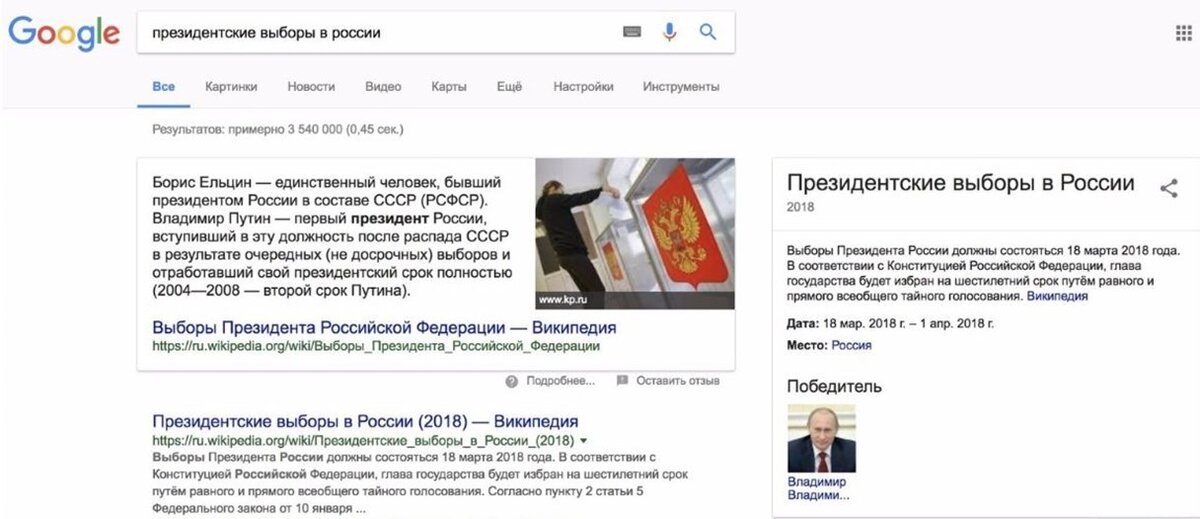The image size is (1200, 519).
Task: Expand dropdown arrow next to Wikipedia 2018 URL
Action: click(x=583, y=441)
